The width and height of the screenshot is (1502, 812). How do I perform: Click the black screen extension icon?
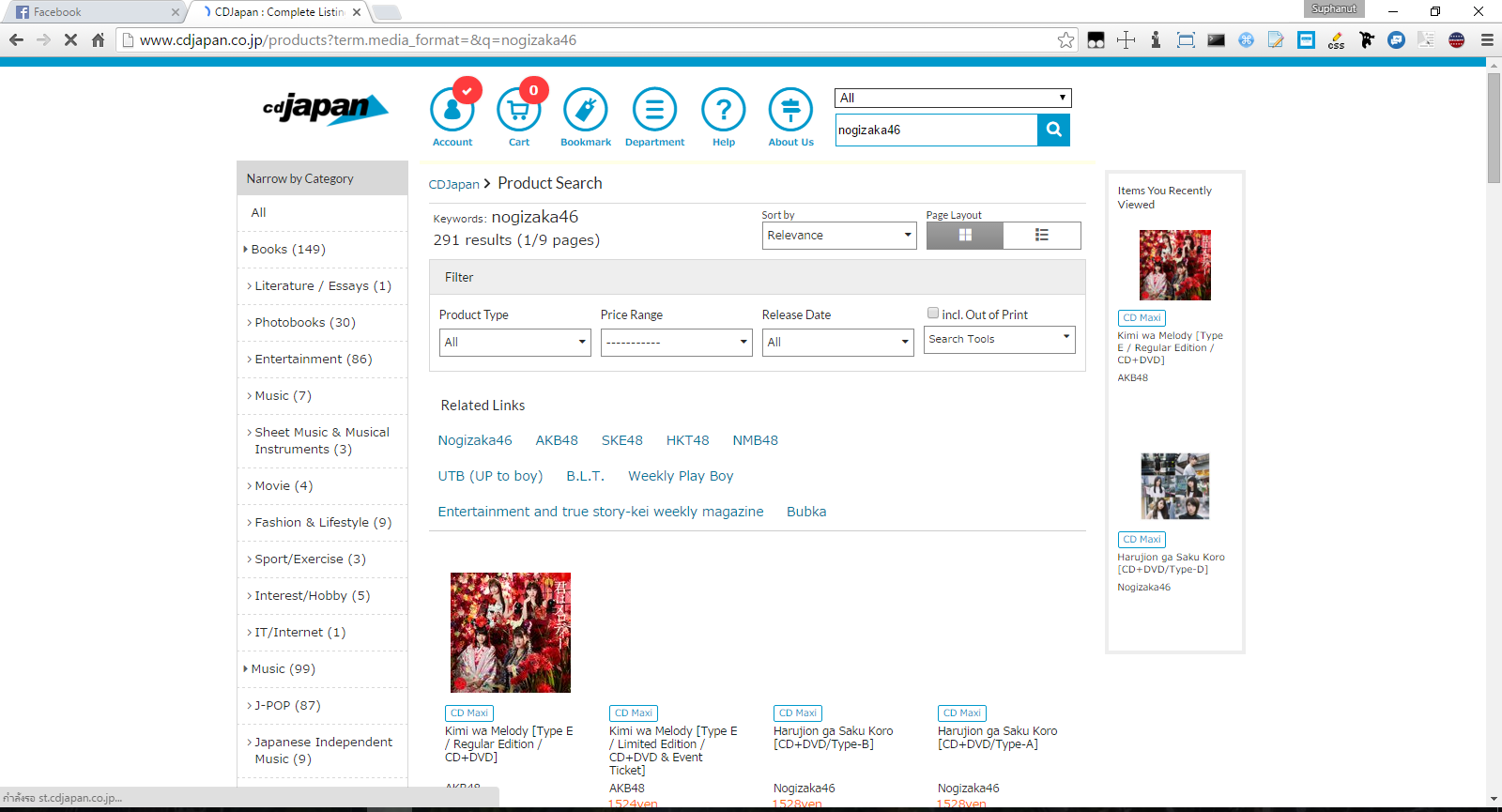pos(1216,39)
